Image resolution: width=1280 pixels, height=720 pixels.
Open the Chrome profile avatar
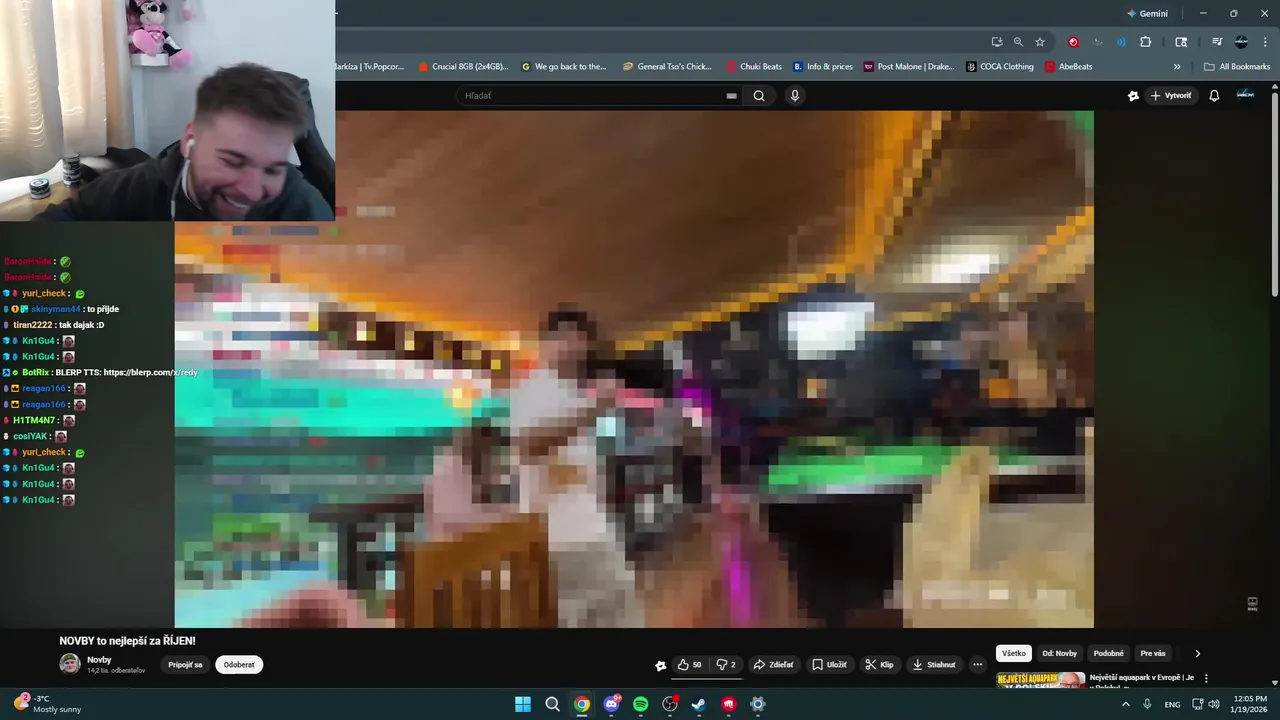pyautogui.click(x=1241, y=42)
